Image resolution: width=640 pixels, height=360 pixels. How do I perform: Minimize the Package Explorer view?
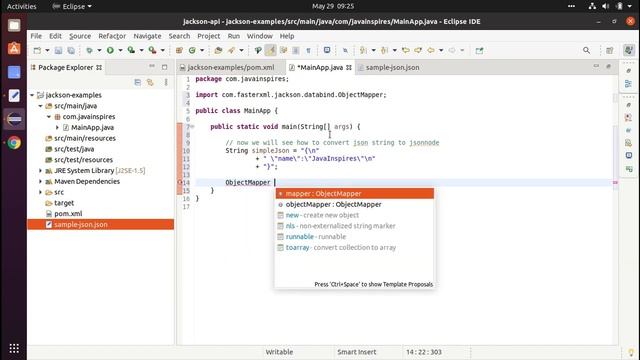click(152, 67)
